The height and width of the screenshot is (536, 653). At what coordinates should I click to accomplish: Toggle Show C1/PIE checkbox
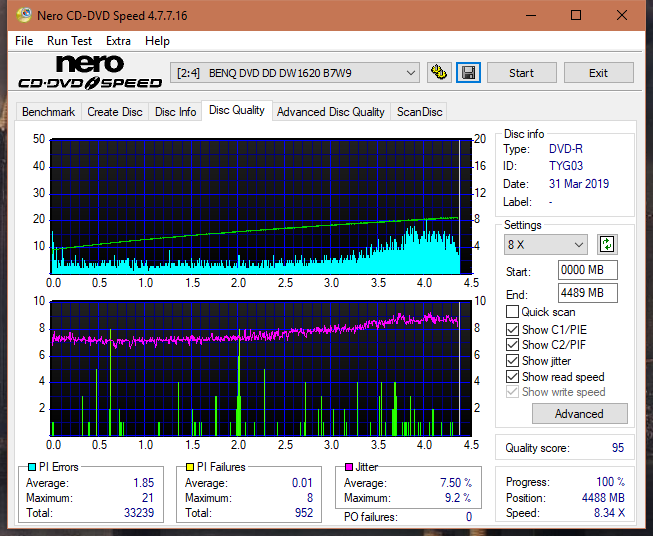tap(513, 329)
